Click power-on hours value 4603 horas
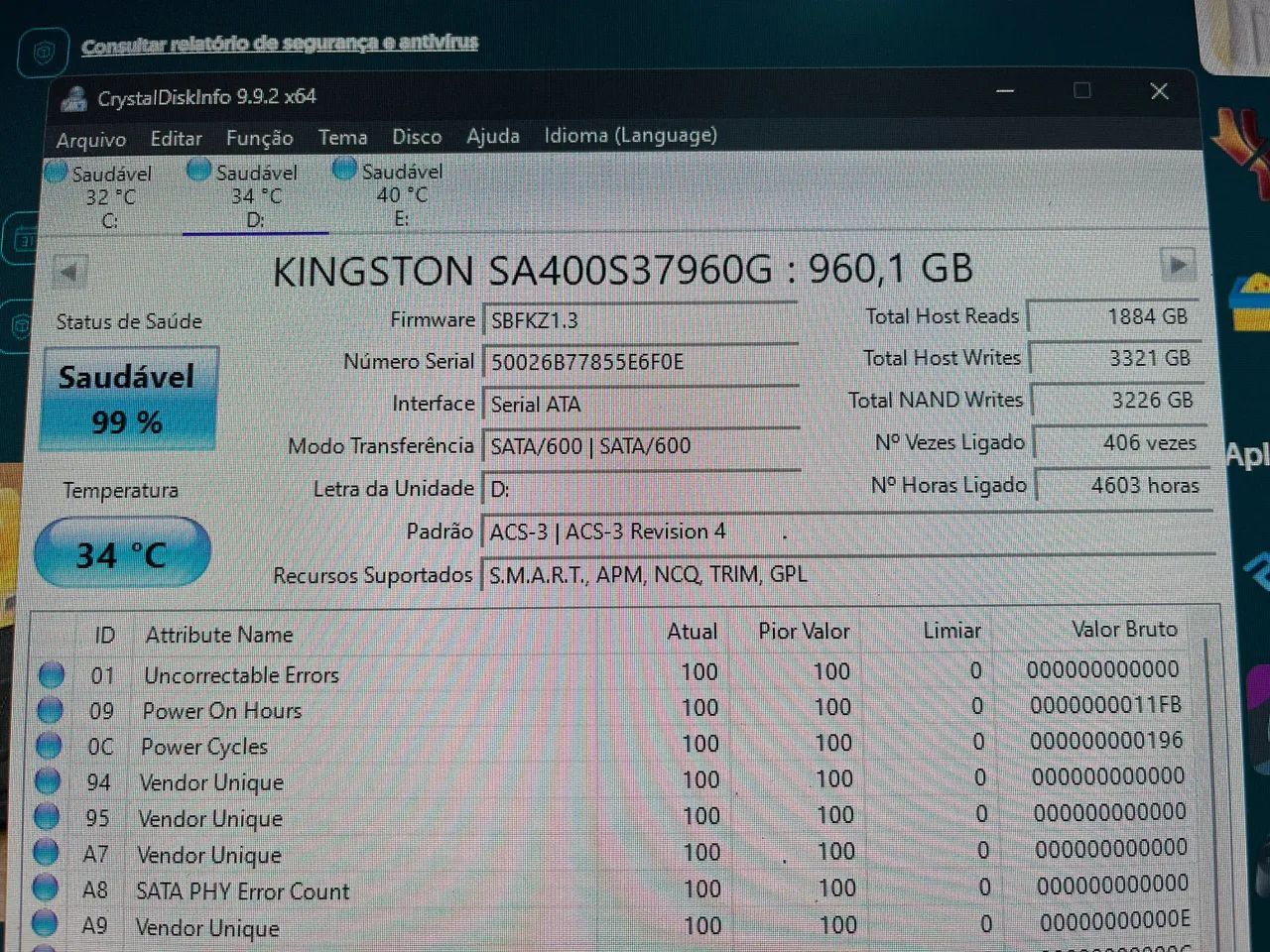Image resolution: width=1270 pixels, height=952 pixels. pyautogui.click(x=1121, y=486)
